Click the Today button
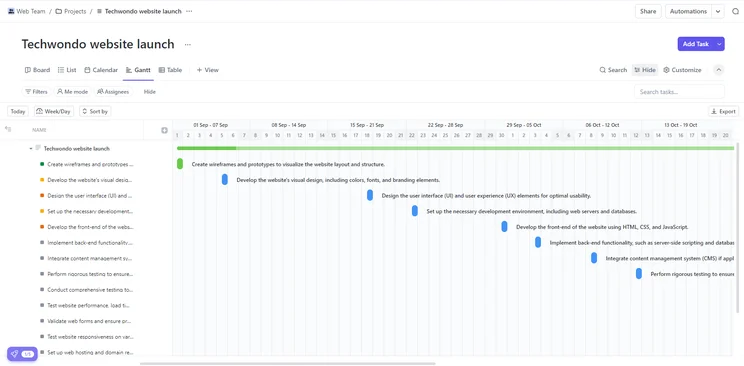 pos(18,112)
